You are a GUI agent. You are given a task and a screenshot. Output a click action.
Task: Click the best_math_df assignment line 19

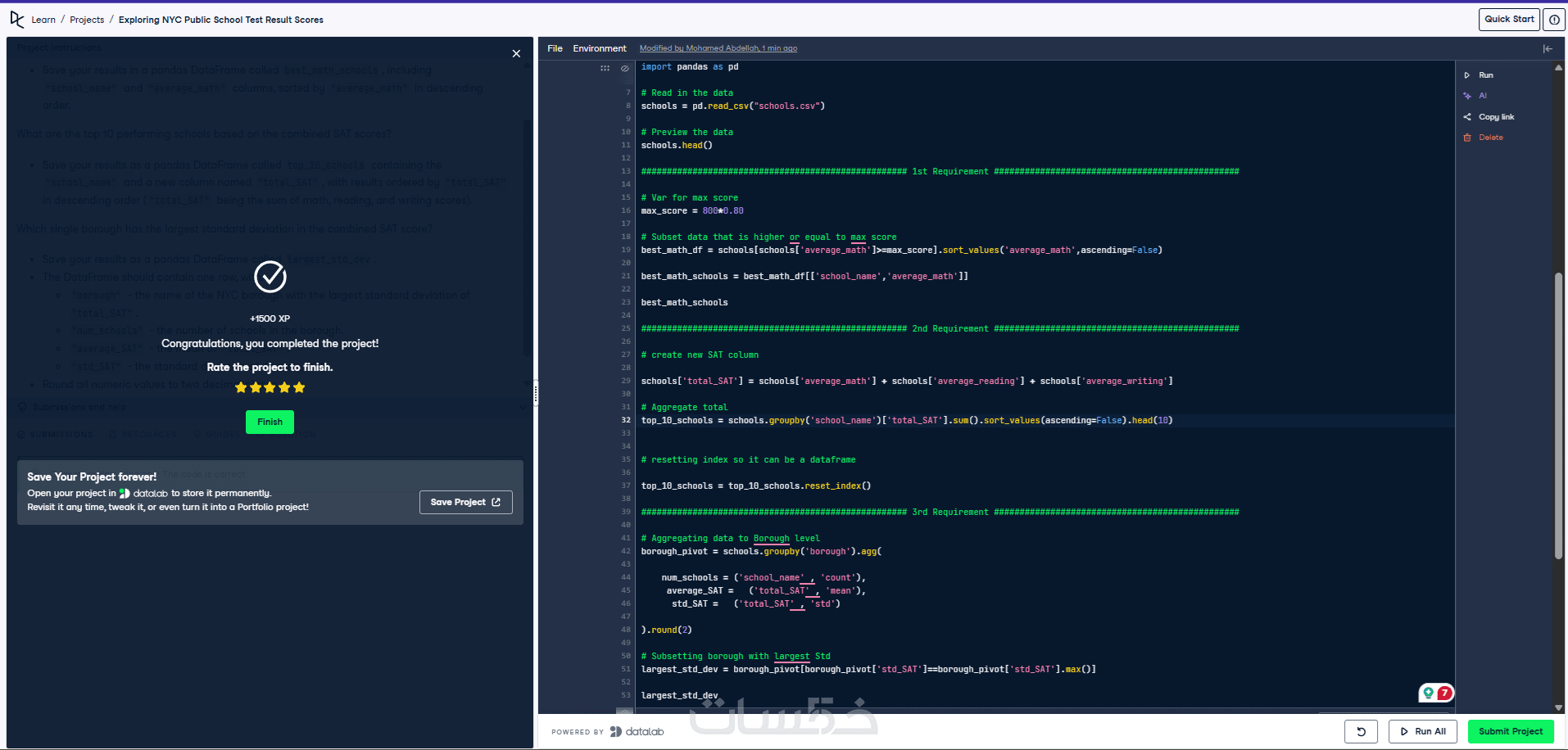pyautogui.click(x=902, y=251)
